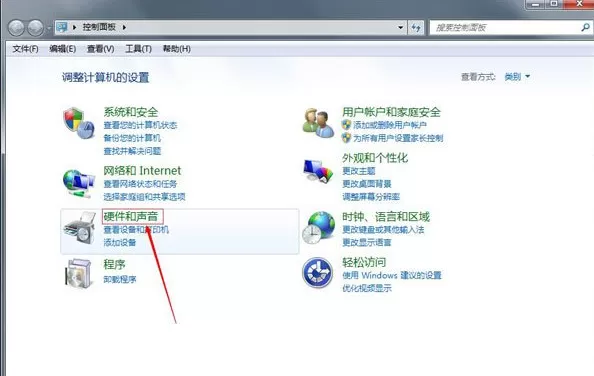The width and height of the screenshot is (594, 376).
Task: Click the 添加或删除用户帐户 link
Action: [390, 125]
